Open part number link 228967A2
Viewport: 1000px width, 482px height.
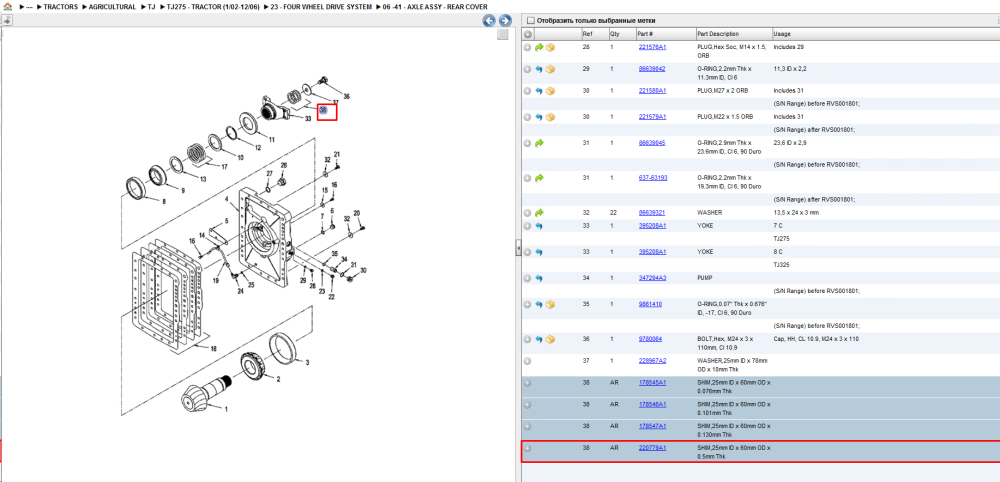(652, 361)
